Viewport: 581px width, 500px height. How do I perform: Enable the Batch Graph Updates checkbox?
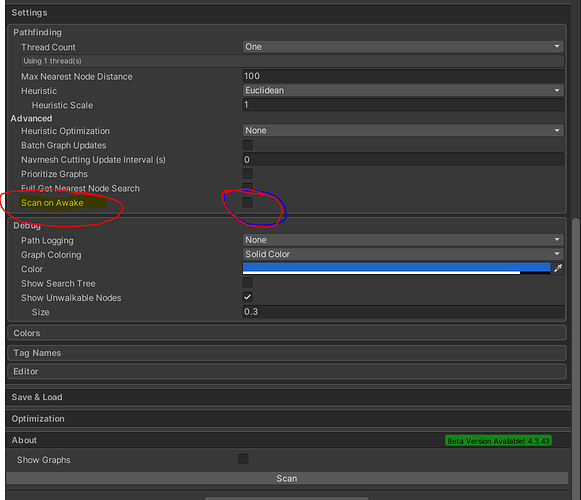point(248,145)
